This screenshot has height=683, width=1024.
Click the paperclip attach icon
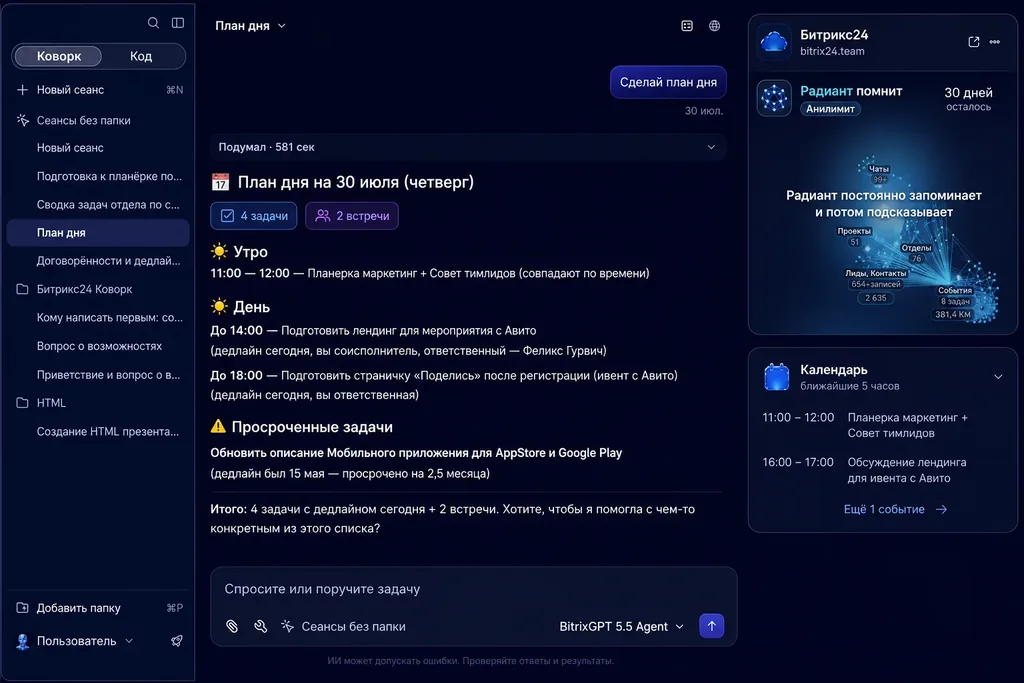pyautogui.click(x=232, y=626)
